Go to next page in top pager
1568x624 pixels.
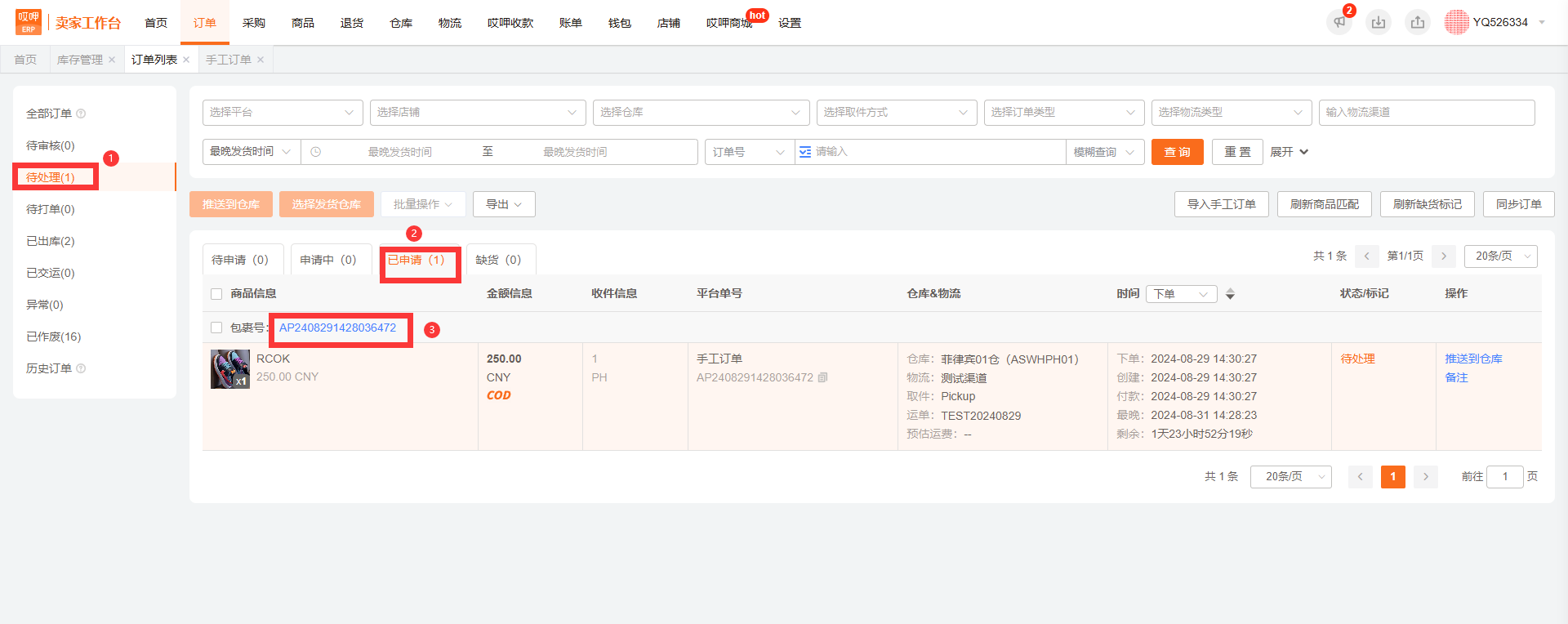(1444, 256)
